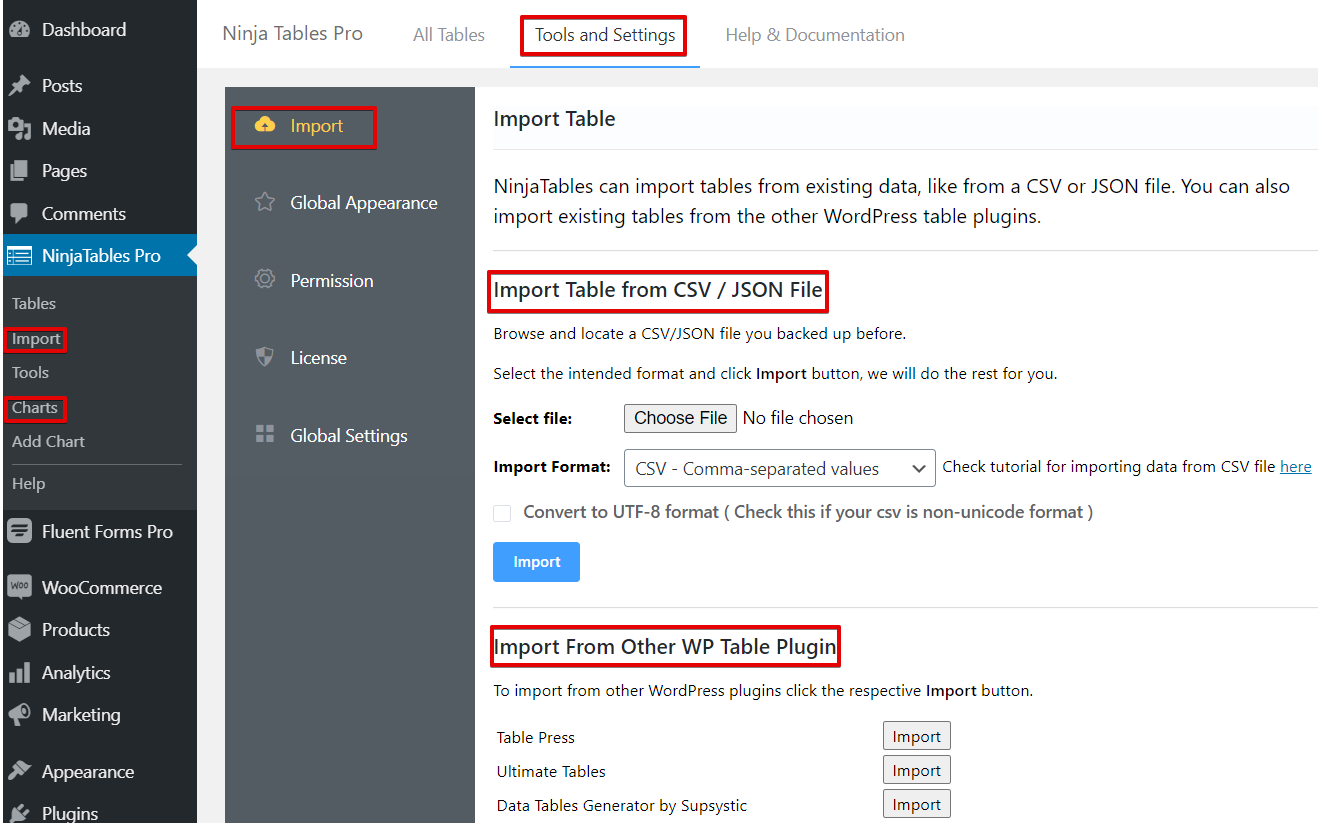Import from Data Tables Generator by Supsystic
This screenshot has height=823, width=1318.
[x=916, y=804]
